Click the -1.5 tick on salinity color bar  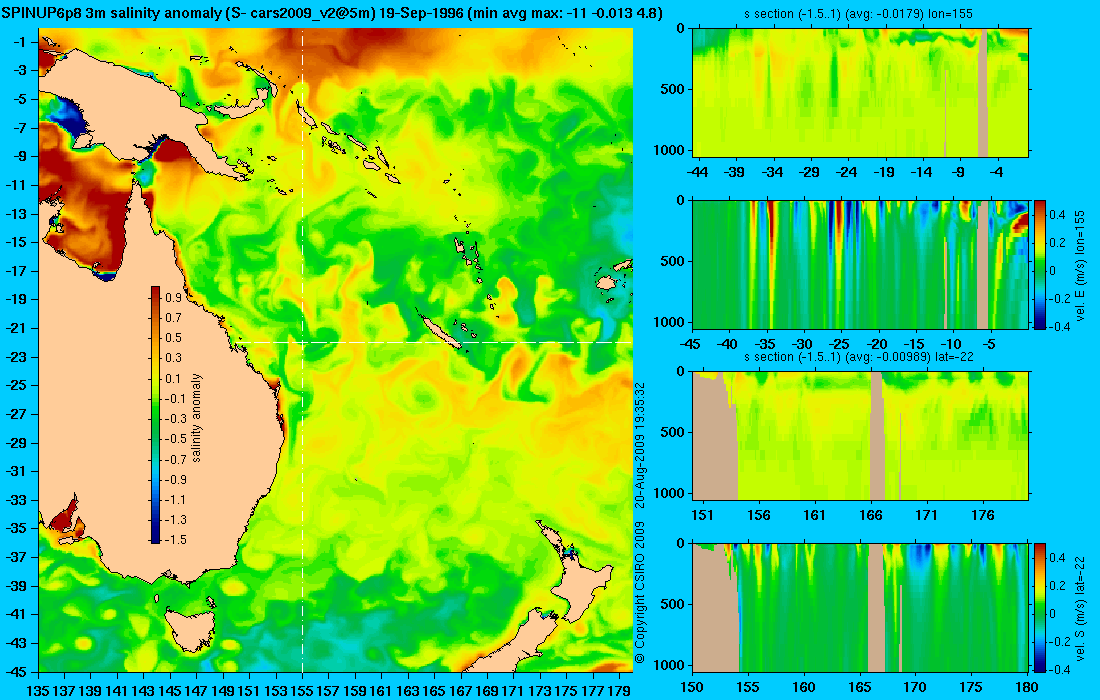(x=175, y=539)
